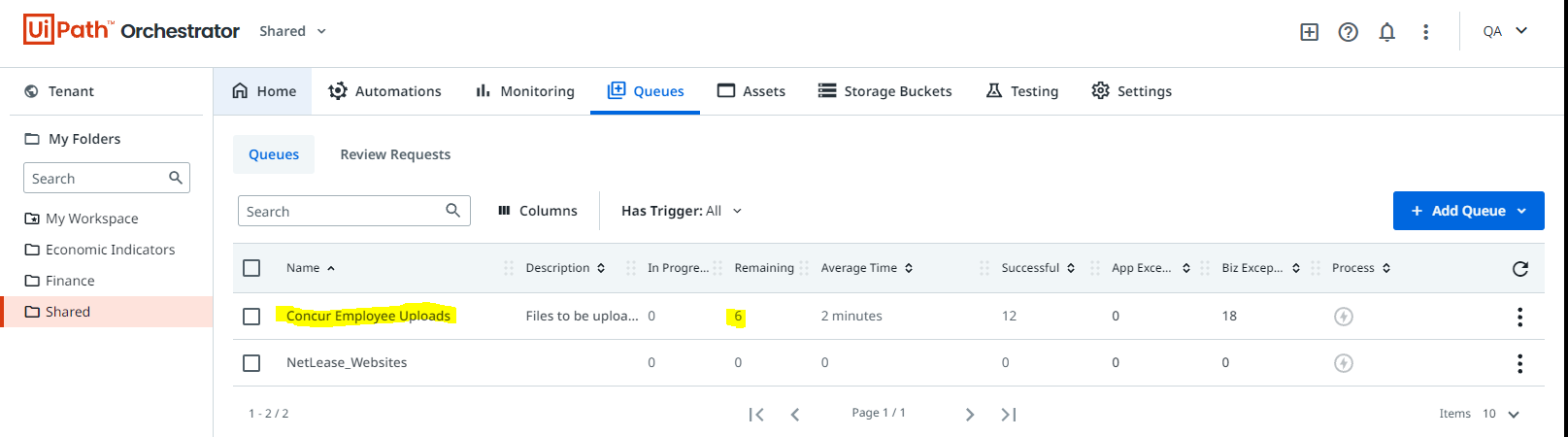Go to first page of queues
The width and height of the screenshot is (1568, 437).
(756, 415)
